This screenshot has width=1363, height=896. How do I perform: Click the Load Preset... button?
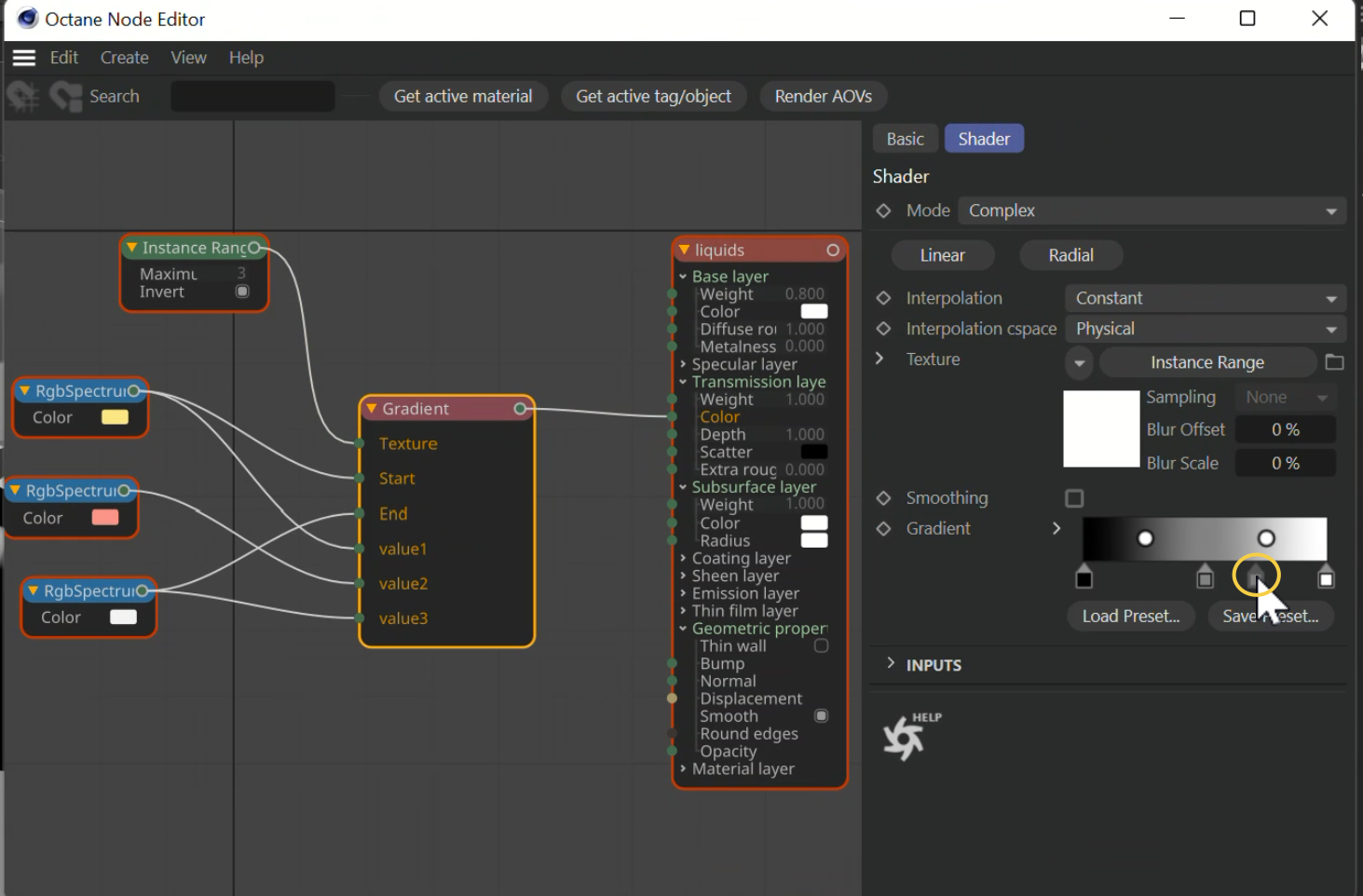(x=1131, y=616)
